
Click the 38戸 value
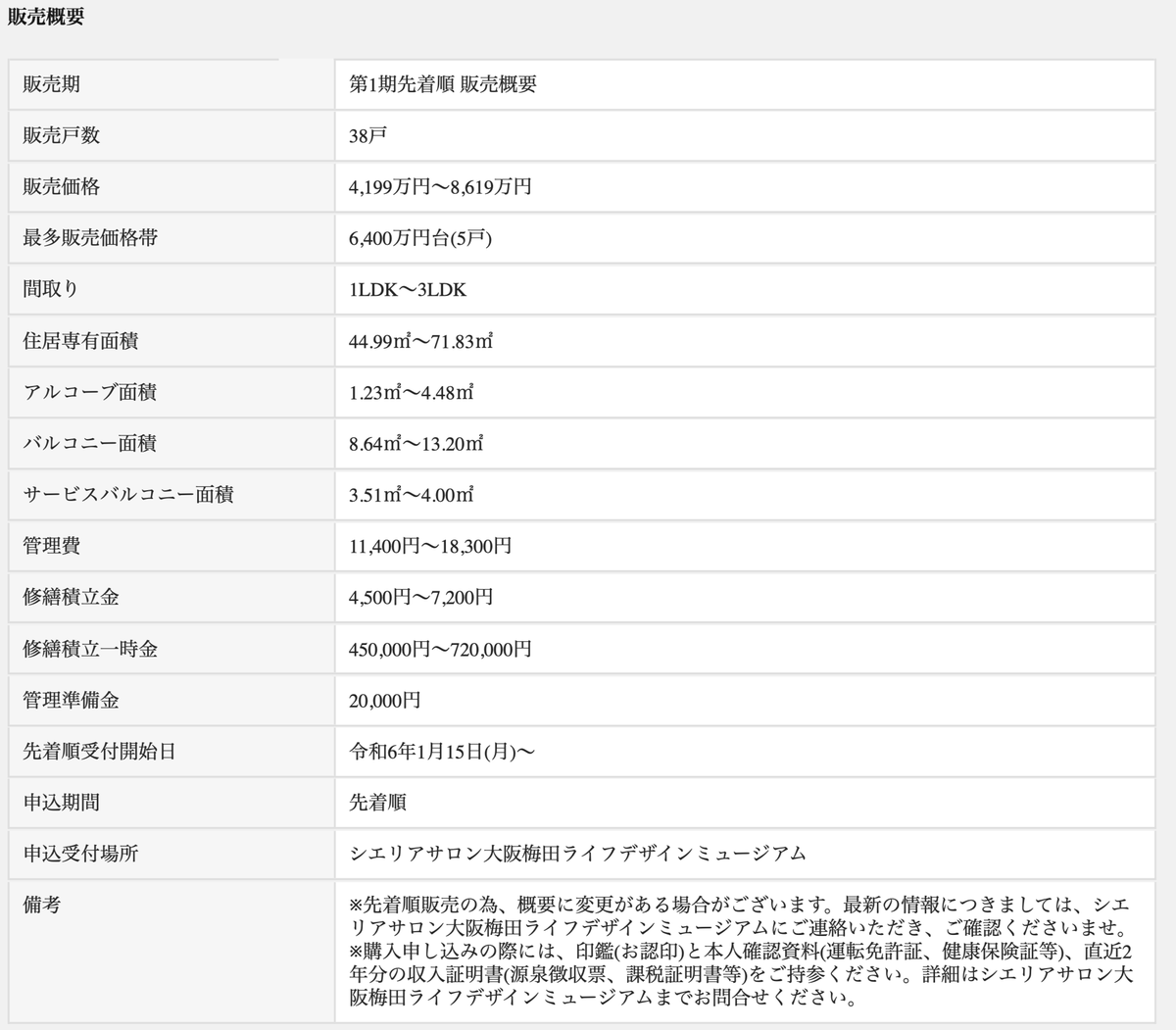click(367, 135)
